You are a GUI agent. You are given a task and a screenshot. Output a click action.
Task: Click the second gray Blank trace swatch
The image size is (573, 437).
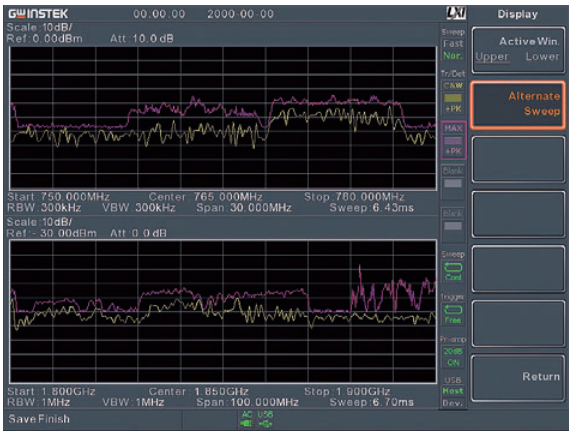(x=453, y=226)
